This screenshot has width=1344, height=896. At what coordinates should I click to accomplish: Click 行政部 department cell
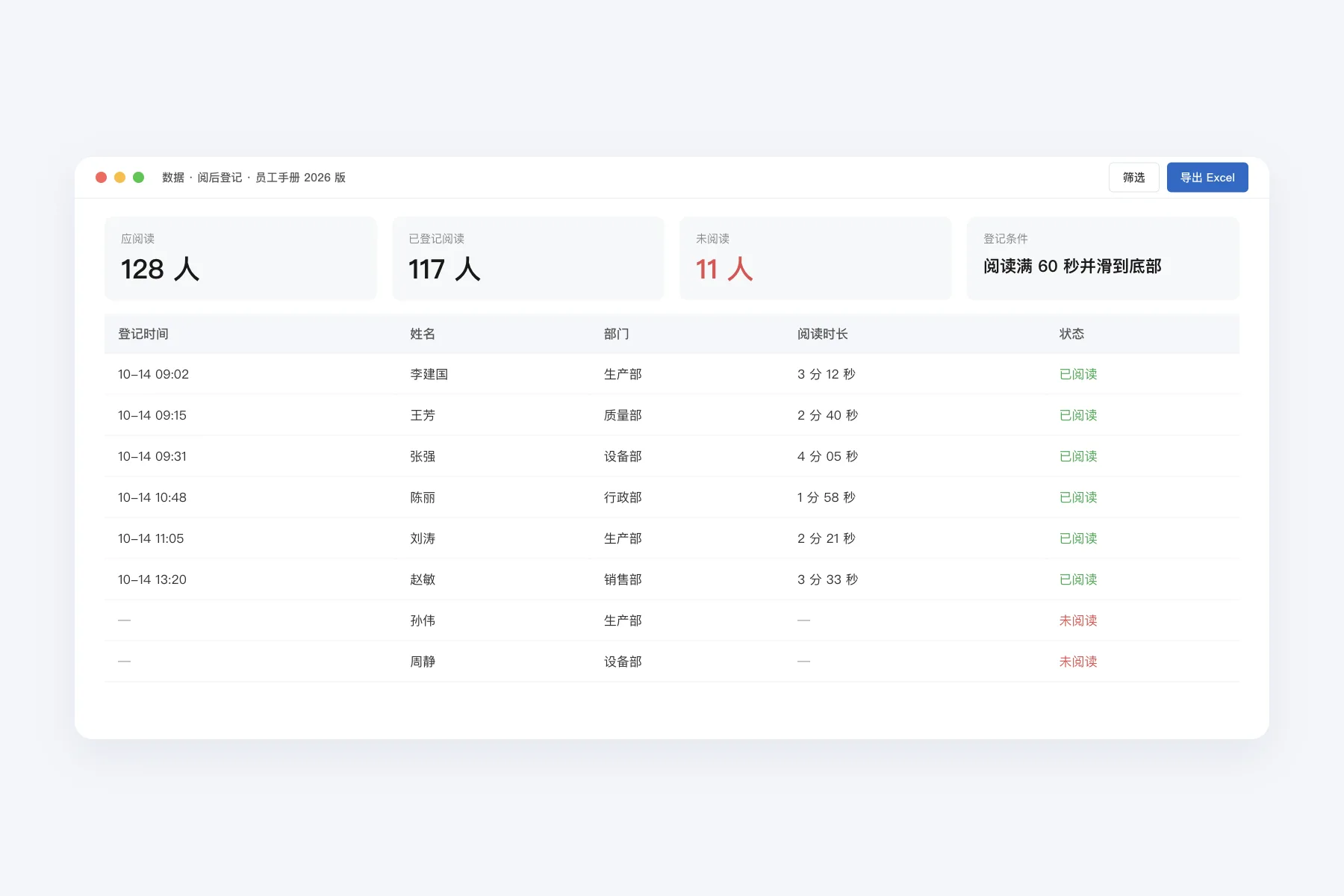(623, 497)
